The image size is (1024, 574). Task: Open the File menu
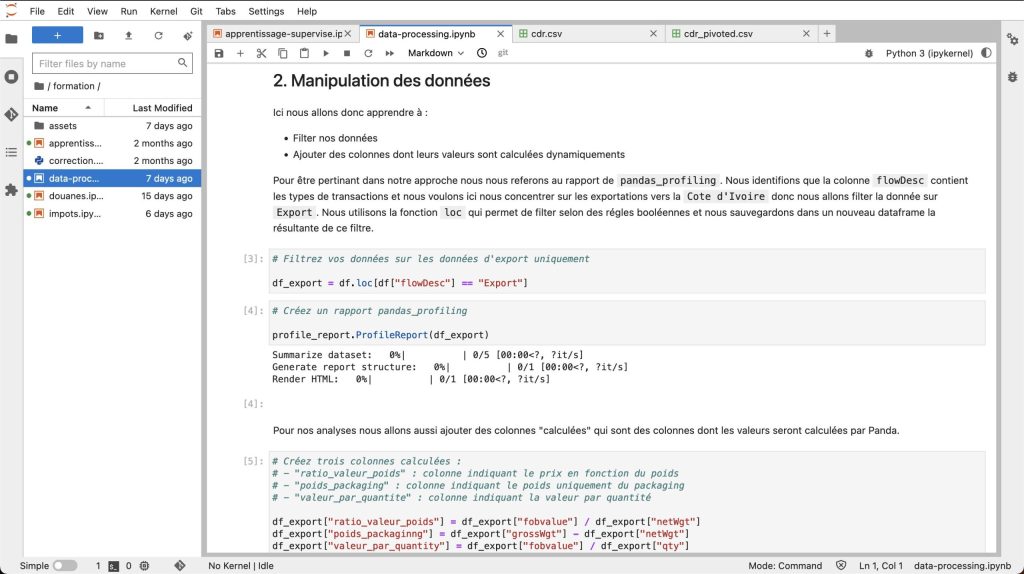[37, 11]
